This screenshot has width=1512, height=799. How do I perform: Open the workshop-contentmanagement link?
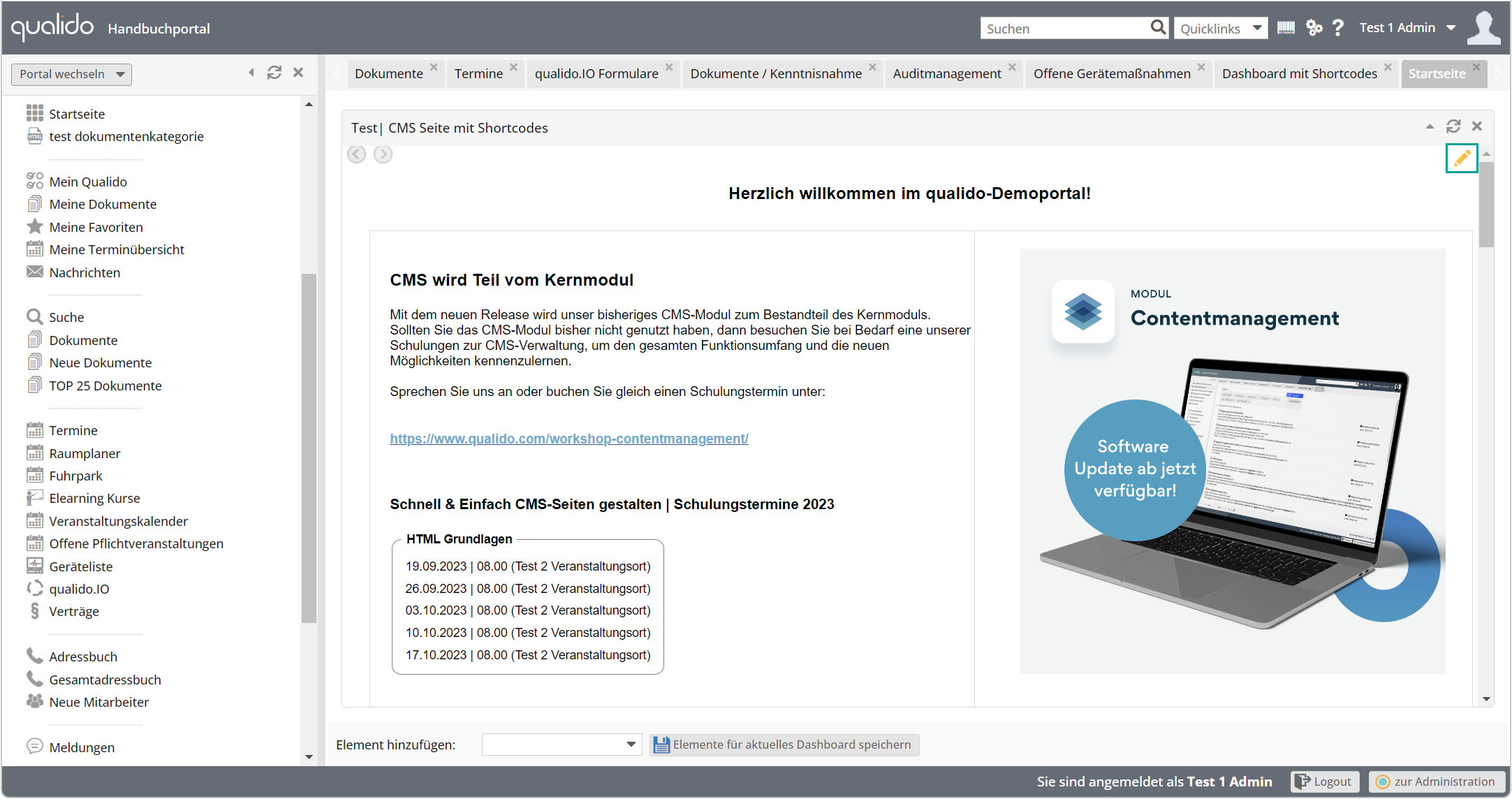(569, 439)
